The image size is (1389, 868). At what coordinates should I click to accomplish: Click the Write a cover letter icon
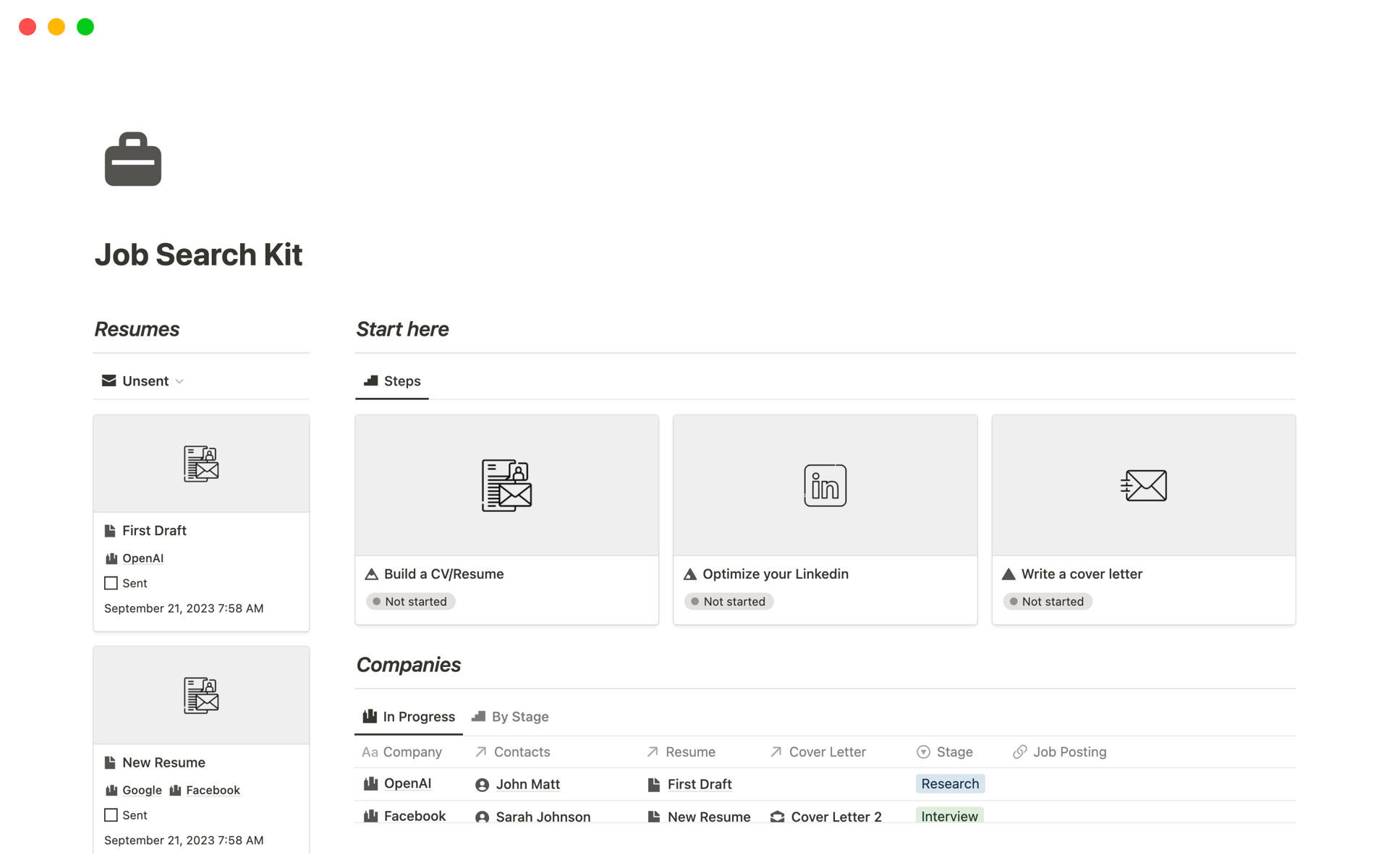click(1142, 484)
